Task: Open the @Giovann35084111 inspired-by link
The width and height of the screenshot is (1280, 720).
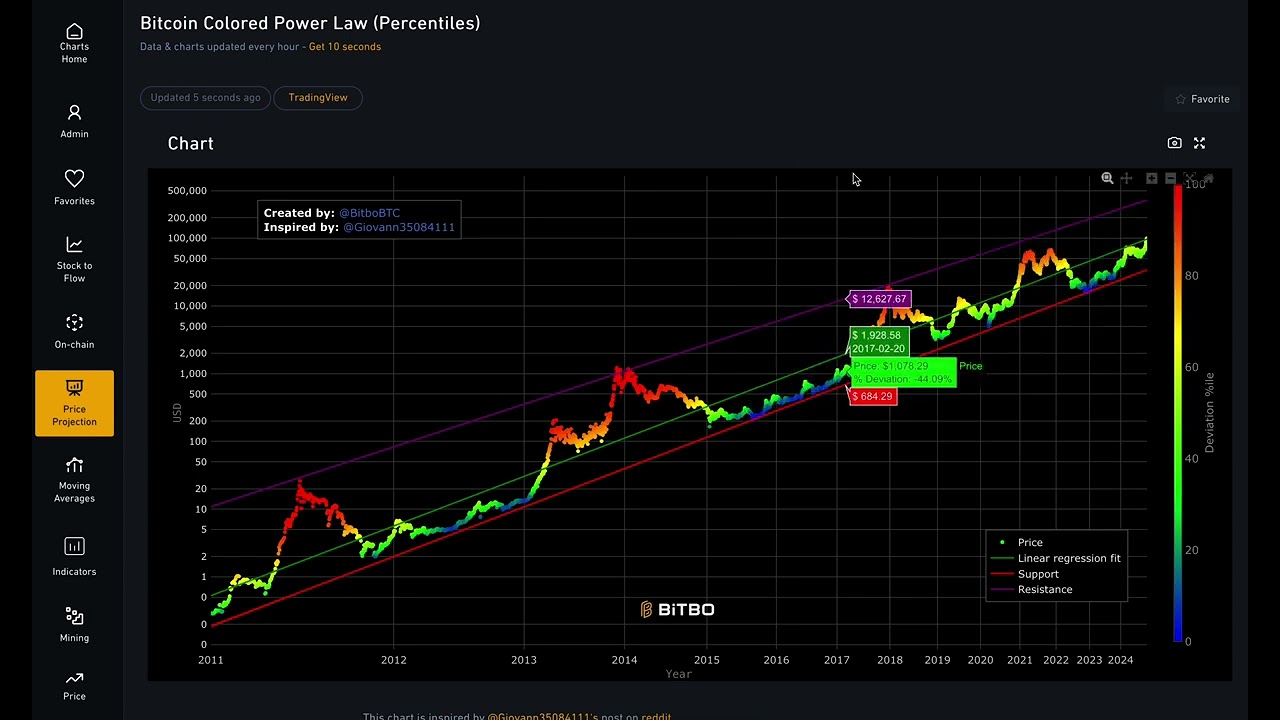Action: [399, 227]
